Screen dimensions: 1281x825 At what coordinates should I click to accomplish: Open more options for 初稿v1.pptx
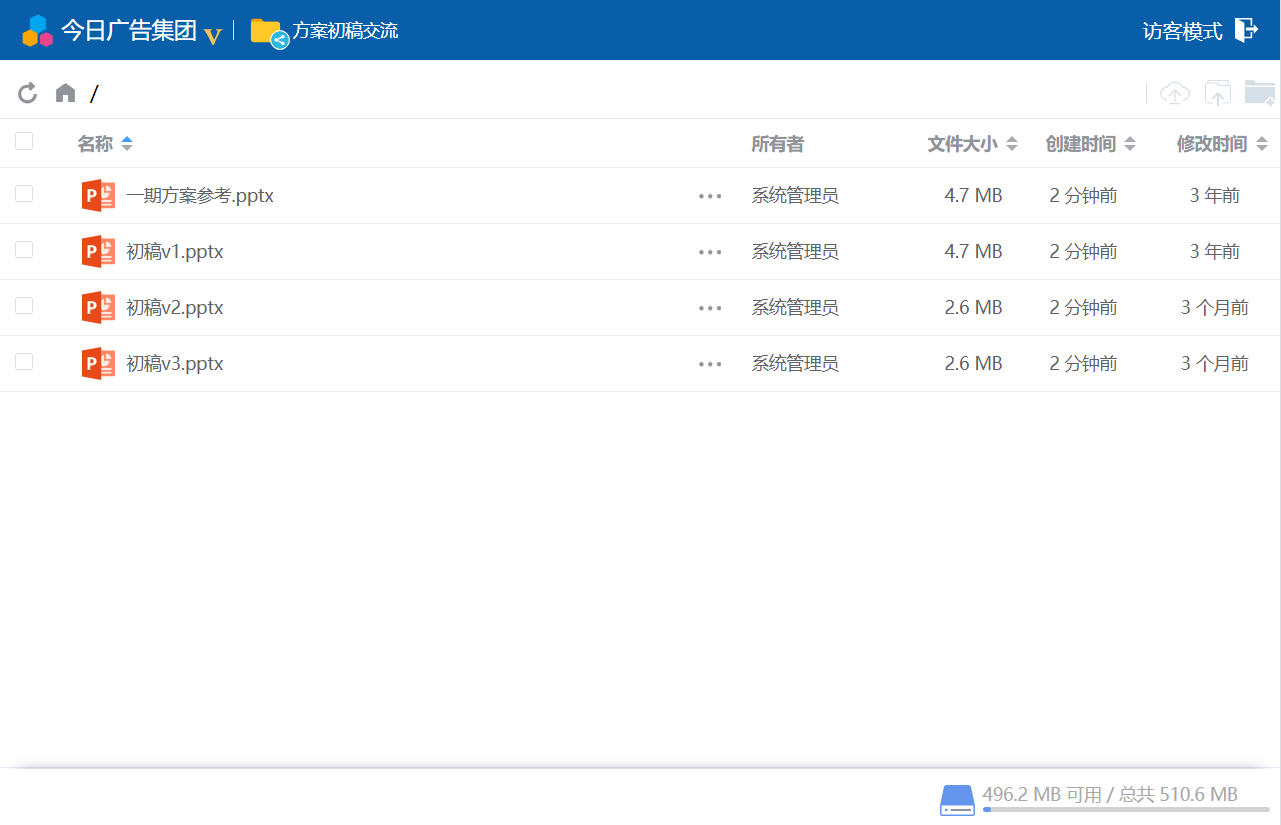click(710, 252)
